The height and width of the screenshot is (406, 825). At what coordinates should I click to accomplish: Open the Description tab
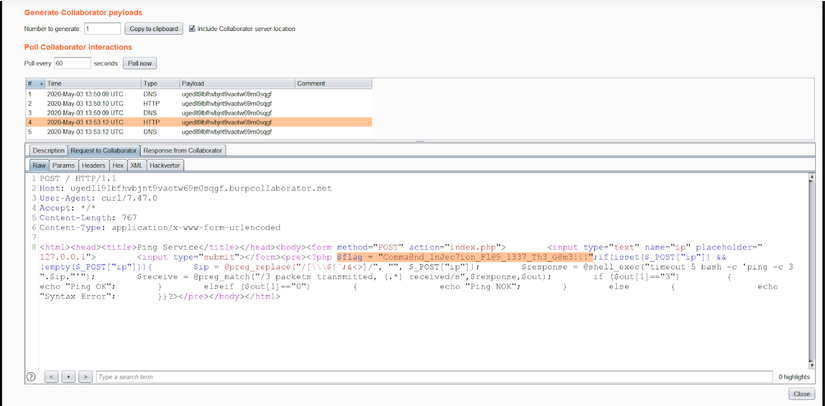48,150
